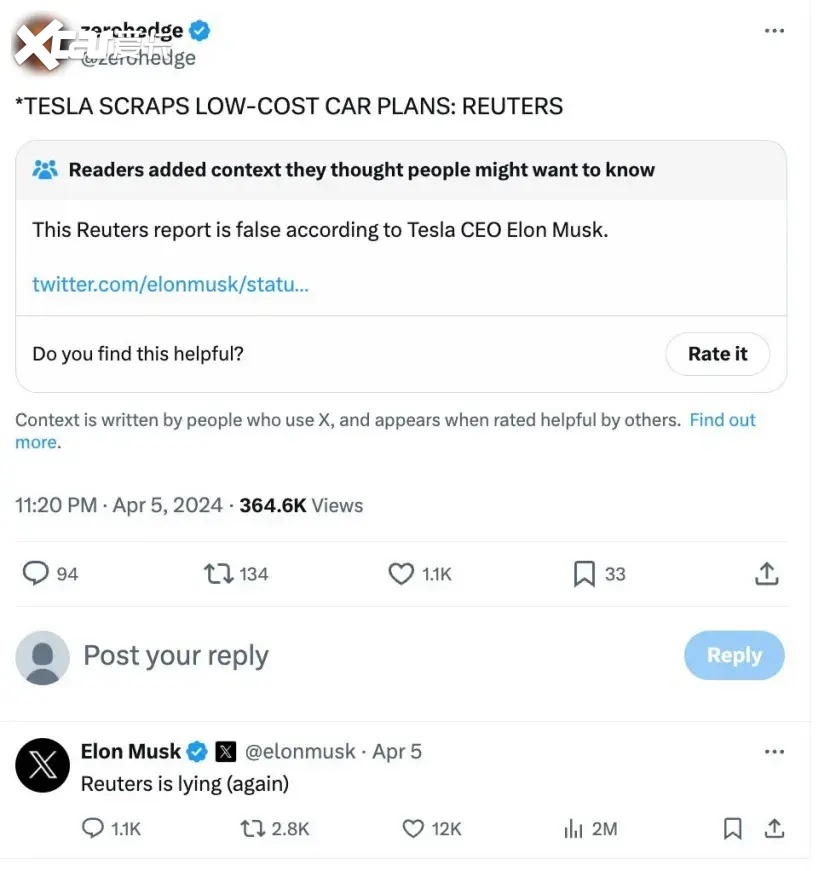Viewport: 830px width, 871px height.
Task: Click the Post your reply field
Action: coord(176,655)
